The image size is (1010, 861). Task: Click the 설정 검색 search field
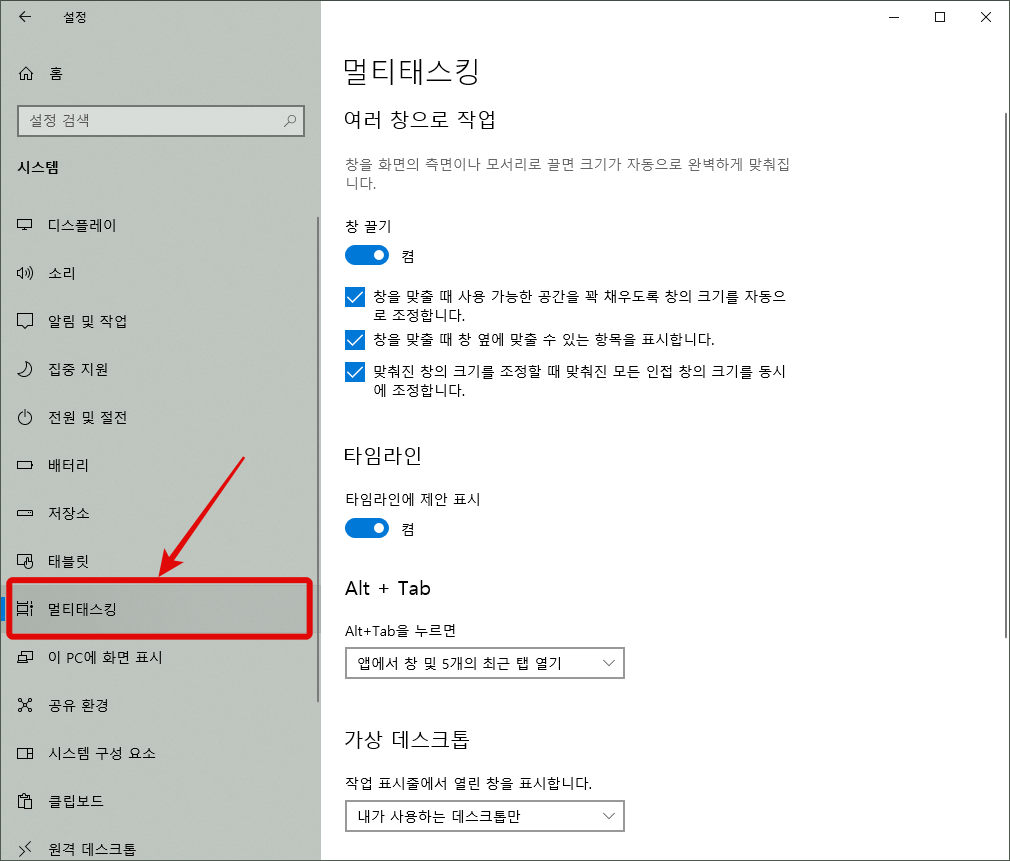(x=161, y=120)
